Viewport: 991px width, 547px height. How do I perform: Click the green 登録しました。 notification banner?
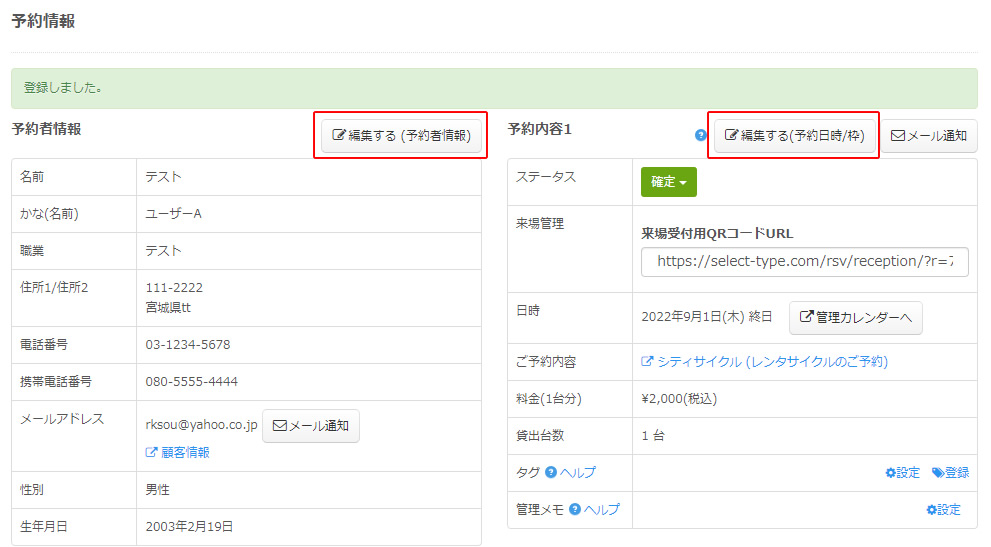(x=494, y=88)
